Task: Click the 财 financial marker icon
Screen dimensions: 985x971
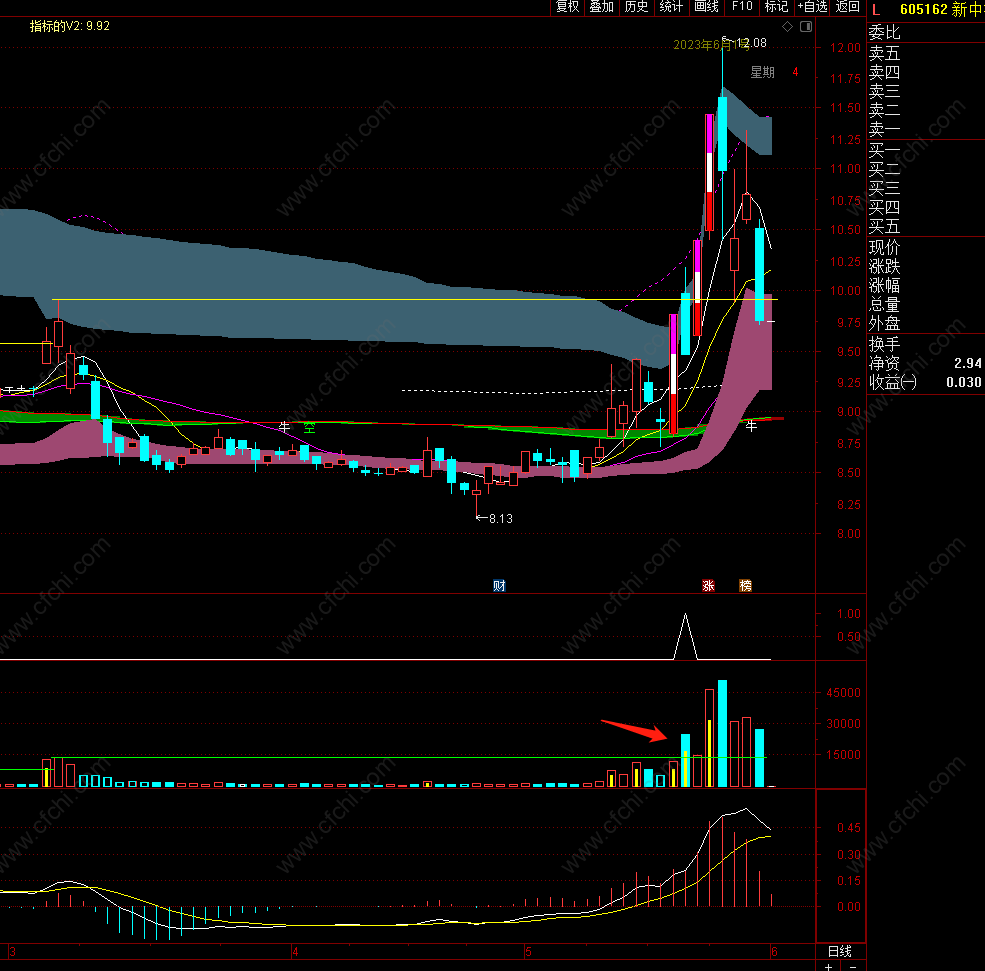Action: click(499, 585)
